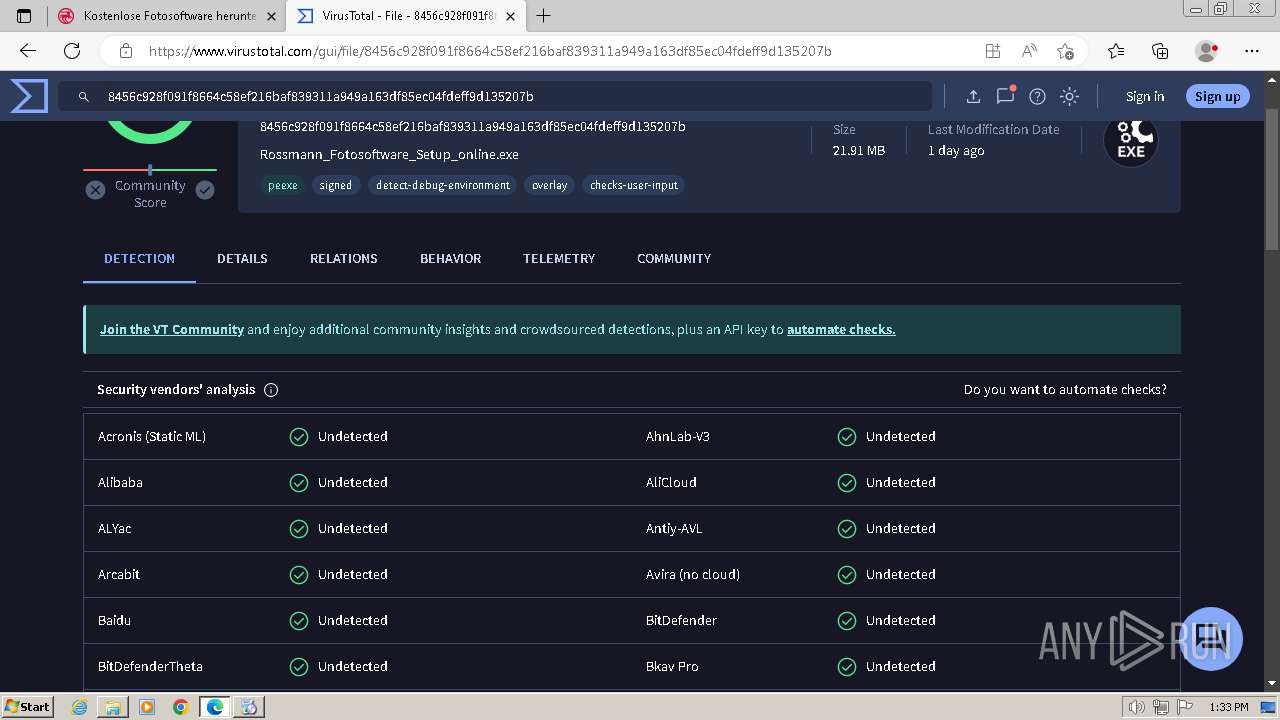Click the browser refresh button

(72, 51)
